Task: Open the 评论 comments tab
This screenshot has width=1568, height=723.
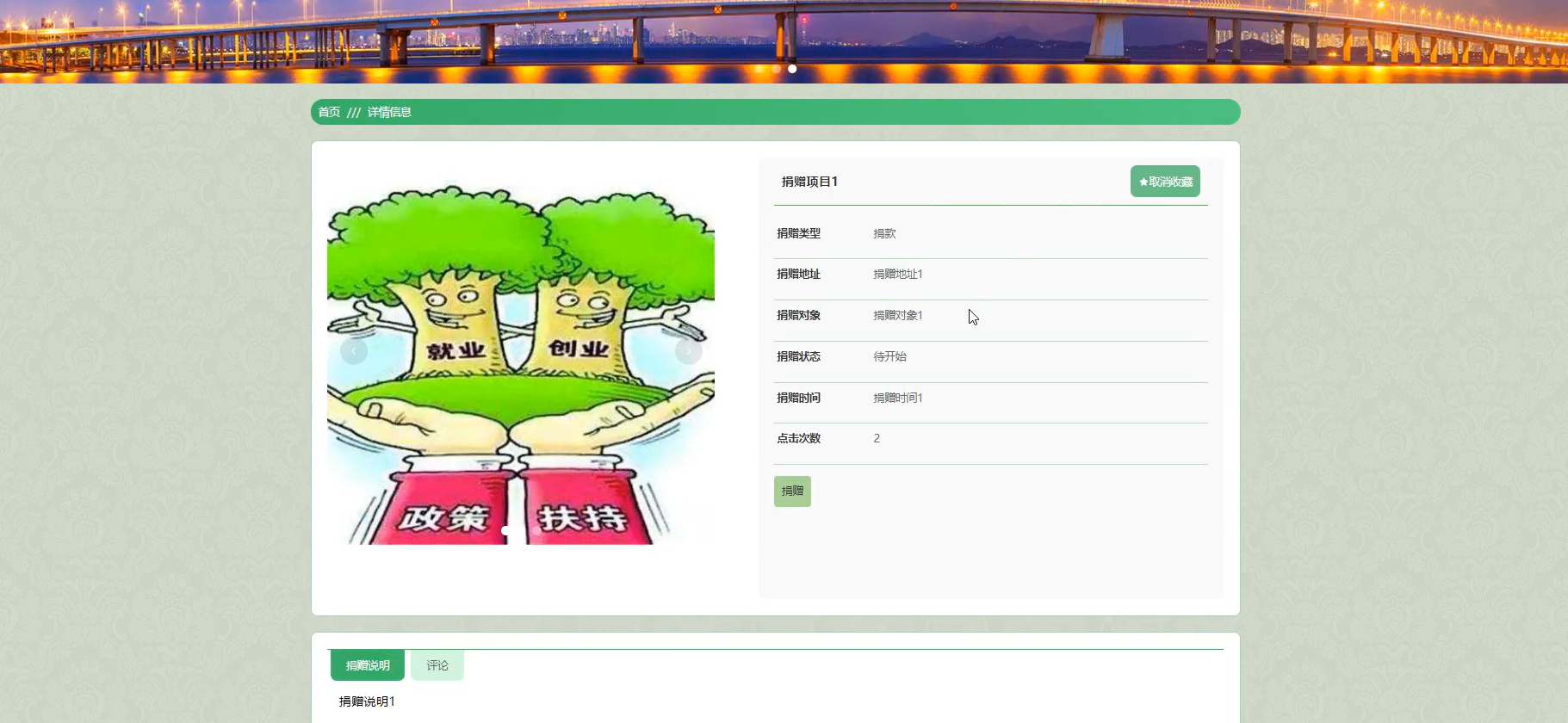Action: point(437,665)
